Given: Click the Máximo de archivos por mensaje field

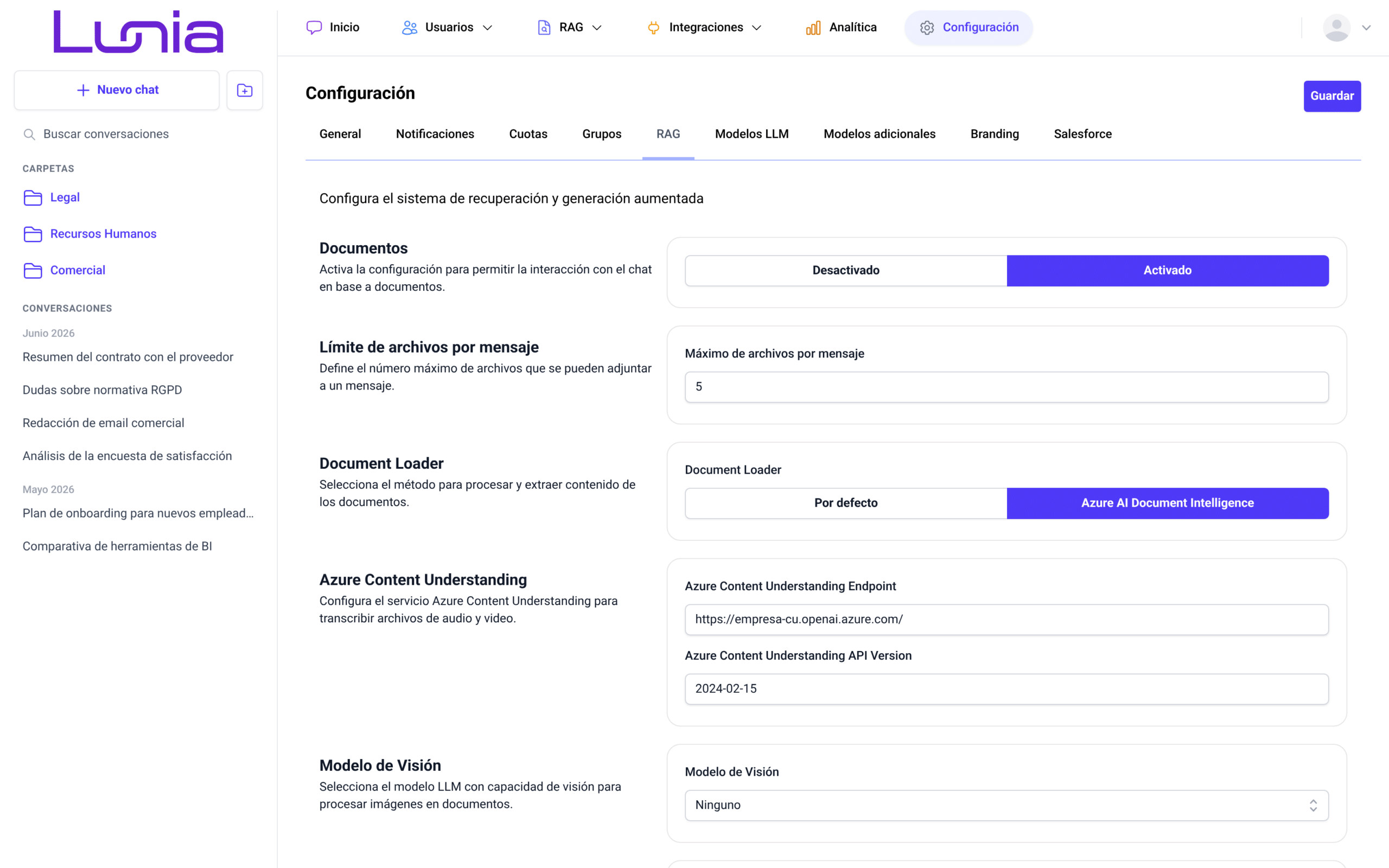Looking at the screenshot, I should click(1006, 387).
